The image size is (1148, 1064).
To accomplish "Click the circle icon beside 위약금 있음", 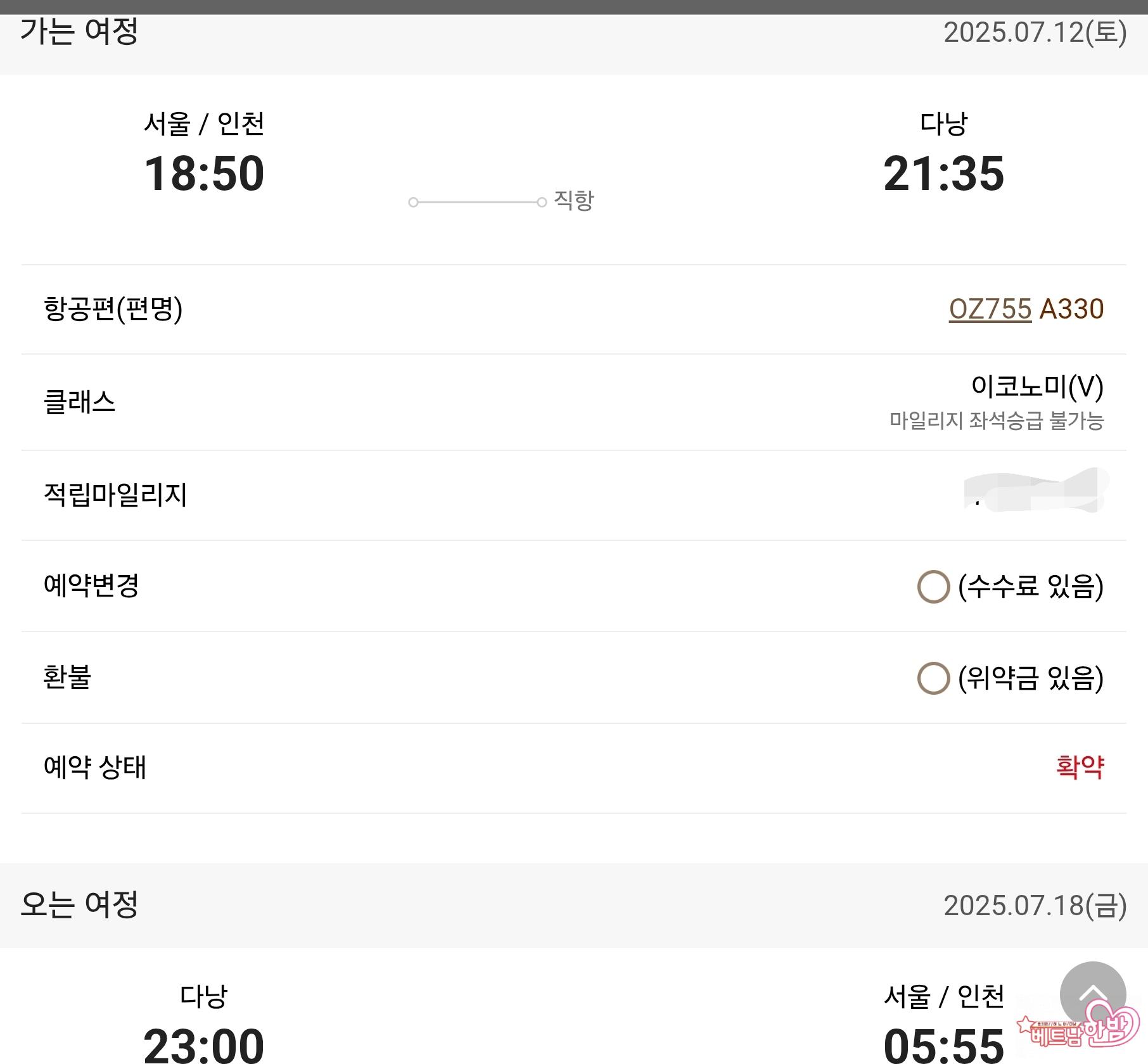I will (933, 678).
